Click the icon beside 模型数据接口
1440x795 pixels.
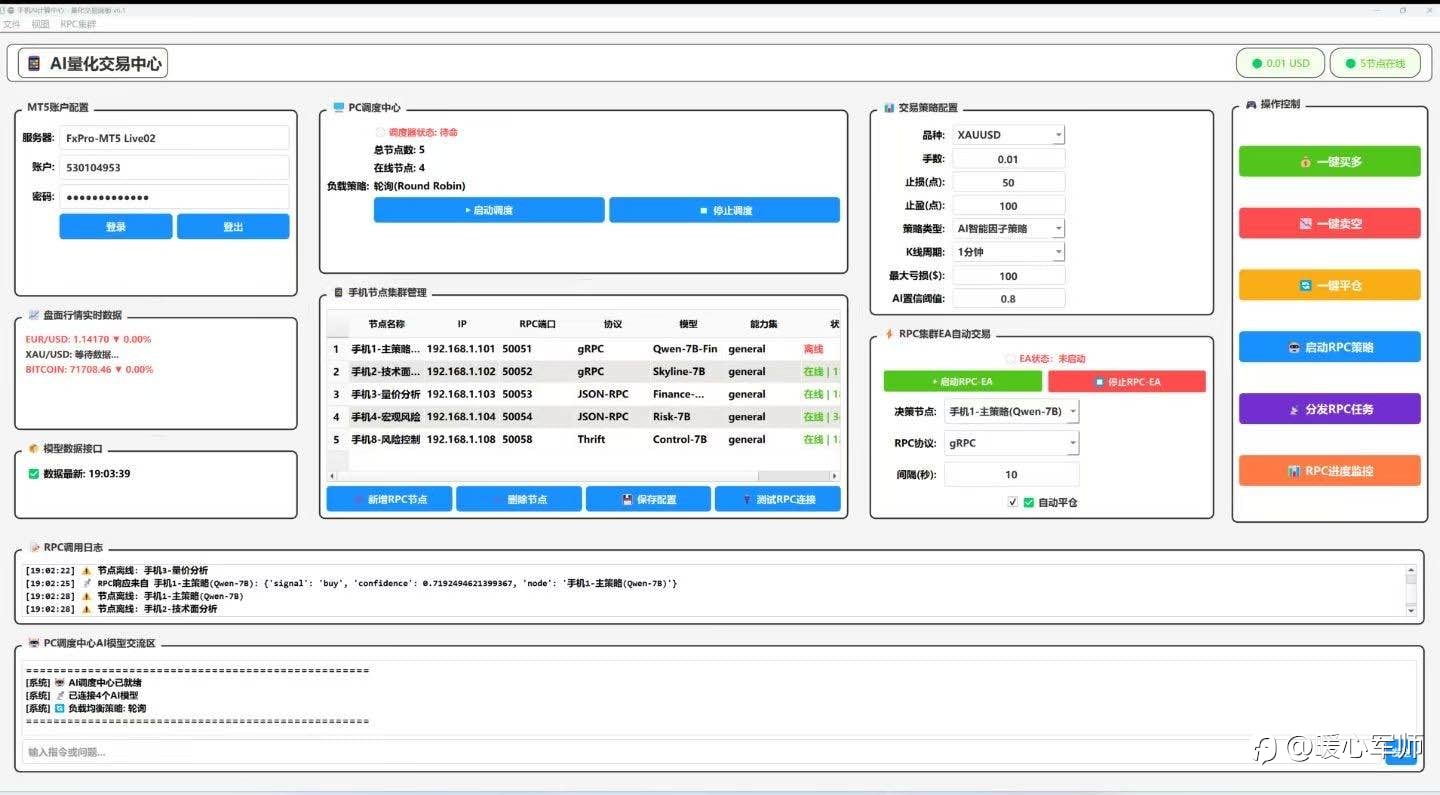(x=34, y=449)
